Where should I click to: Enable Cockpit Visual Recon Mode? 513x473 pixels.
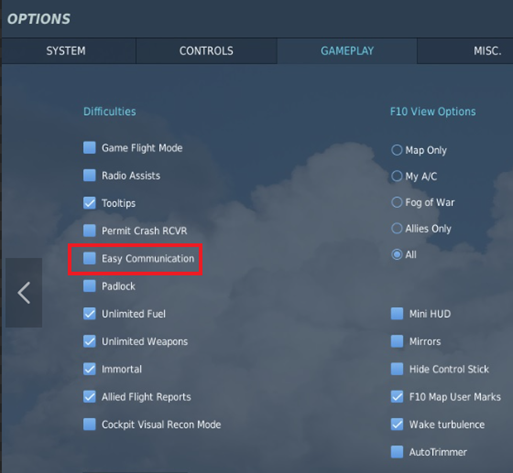tap(89, 424)
